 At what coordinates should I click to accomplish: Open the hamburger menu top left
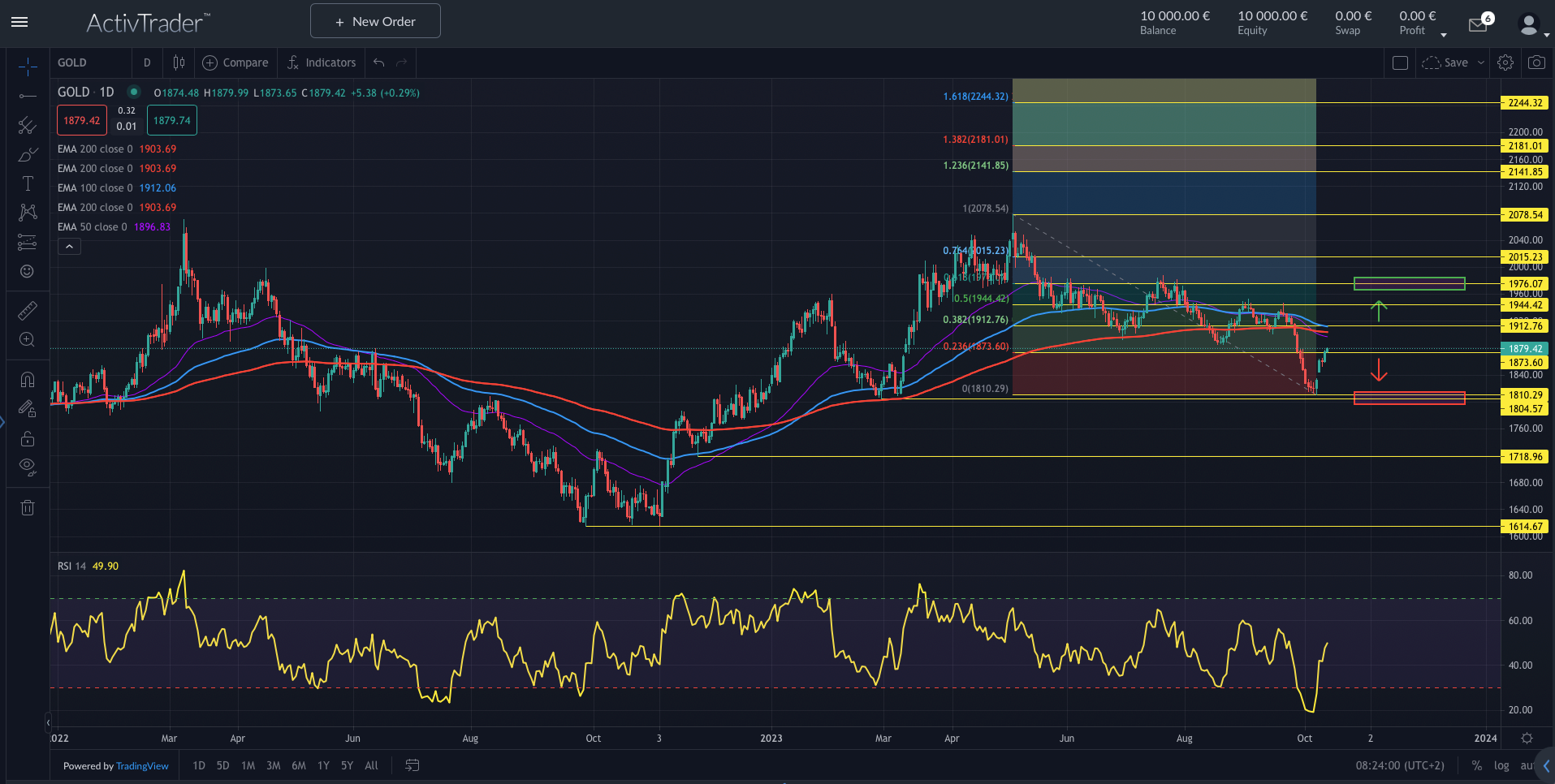click(19, 22)
